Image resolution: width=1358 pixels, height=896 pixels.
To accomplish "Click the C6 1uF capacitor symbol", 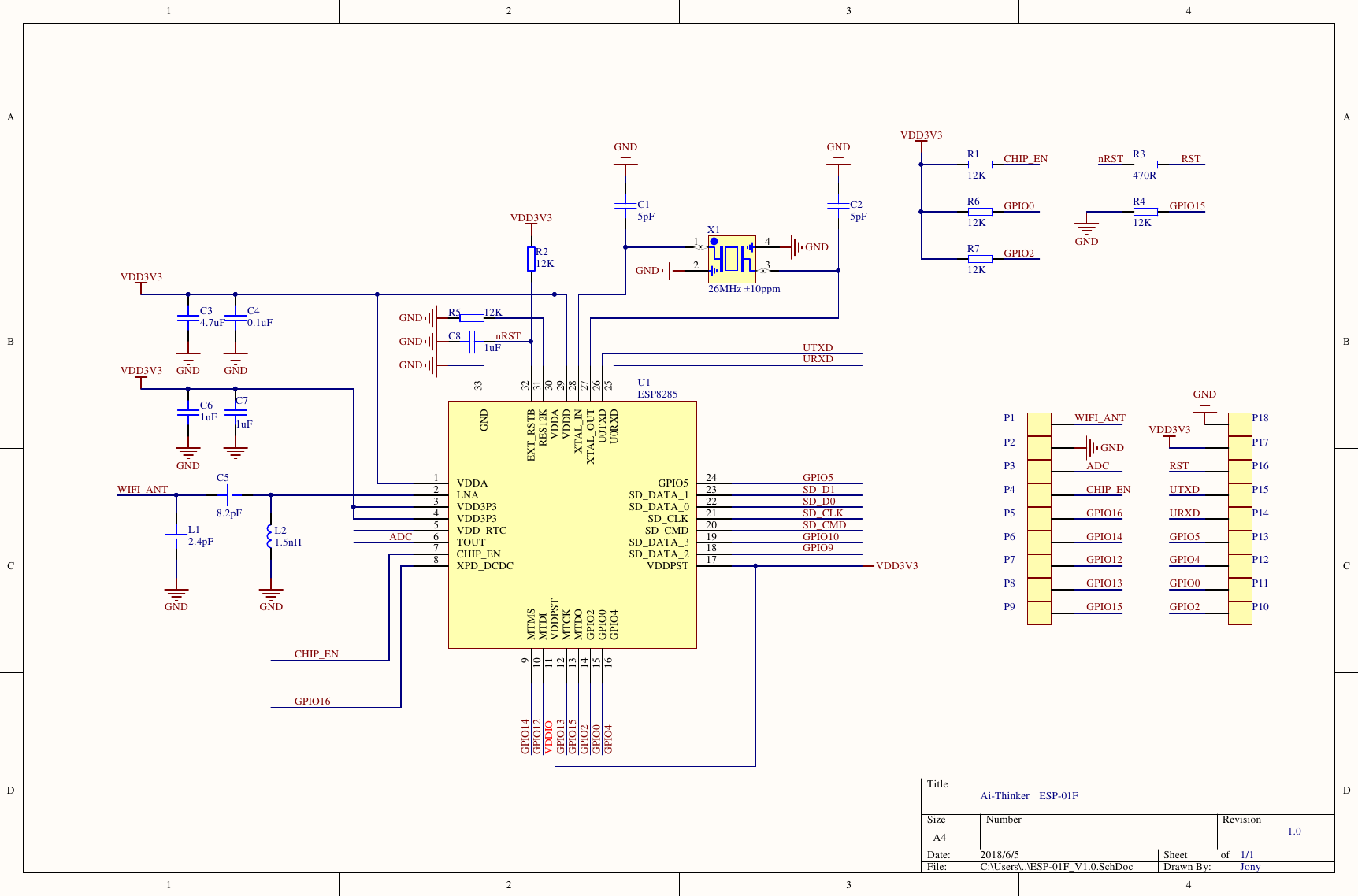I will (187, 413).
